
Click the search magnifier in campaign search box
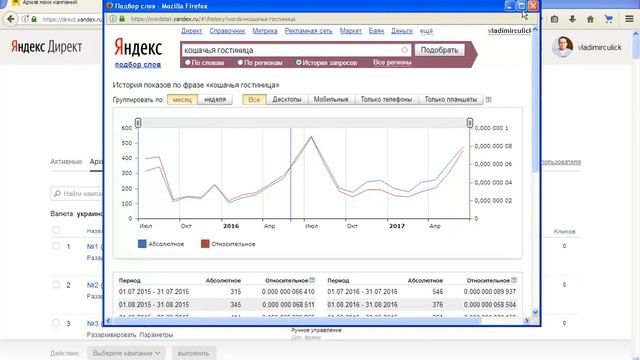coord(57,193)
